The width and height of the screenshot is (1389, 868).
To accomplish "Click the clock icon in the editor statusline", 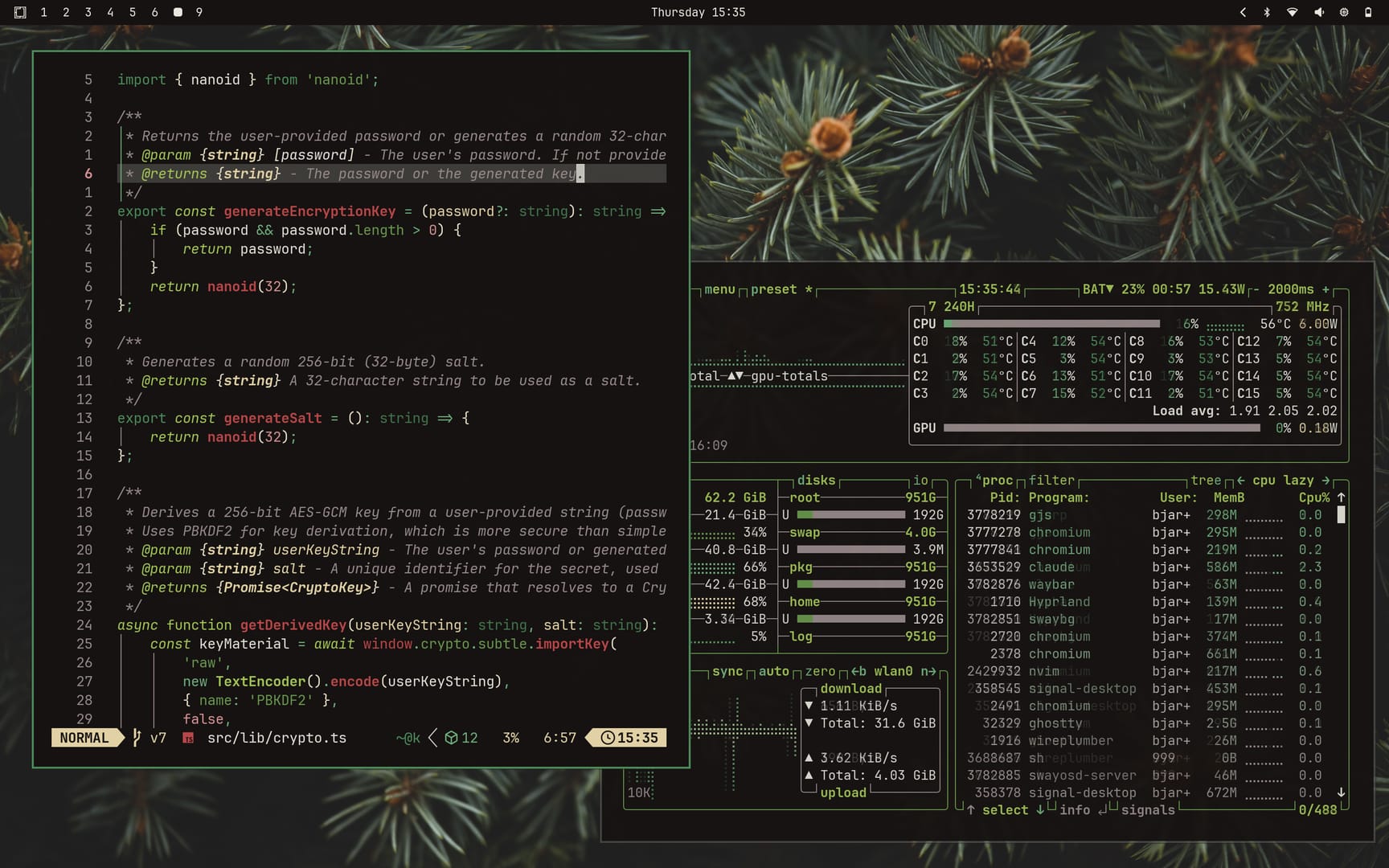I will coord(608,738).
